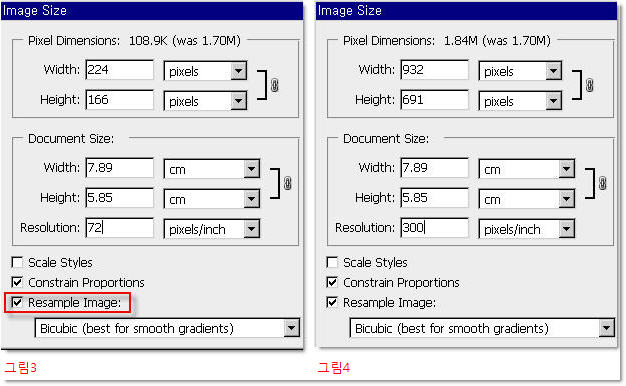Open pixel Height unit dropdown in left dialog
Screen dimensions: 626x386
[x=205, y=101]
